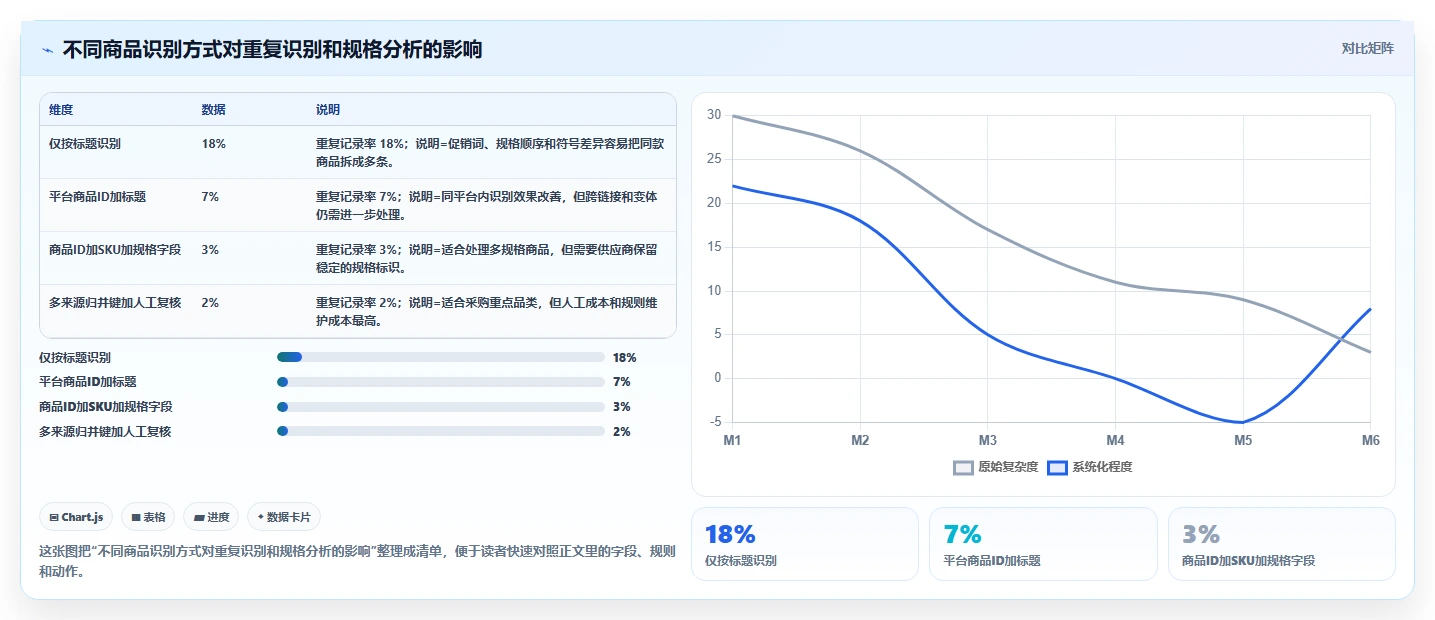Screen dimensions: 1435x620
Task: Click the 仅按标题识别 label beside progress bars
Action: click(x=75, y=357)
